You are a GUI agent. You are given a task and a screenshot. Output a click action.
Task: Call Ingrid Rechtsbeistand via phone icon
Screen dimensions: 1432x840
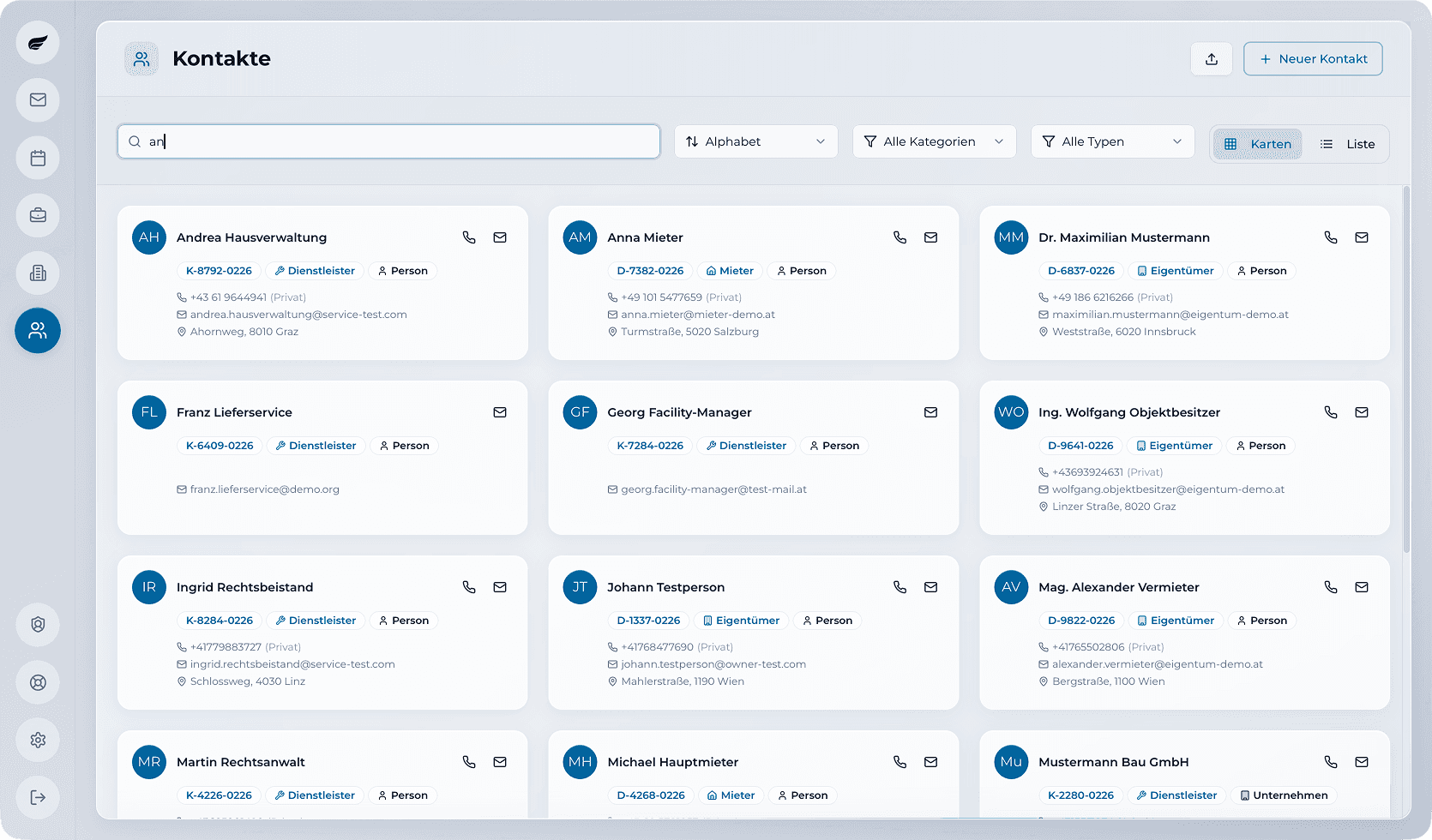pyautogui.click(x=469, y=587)
